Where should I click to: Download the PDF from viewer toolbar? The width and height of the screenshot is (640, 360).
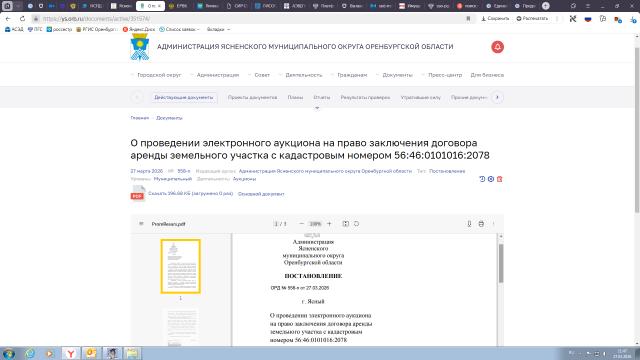[x=469, y=224]
